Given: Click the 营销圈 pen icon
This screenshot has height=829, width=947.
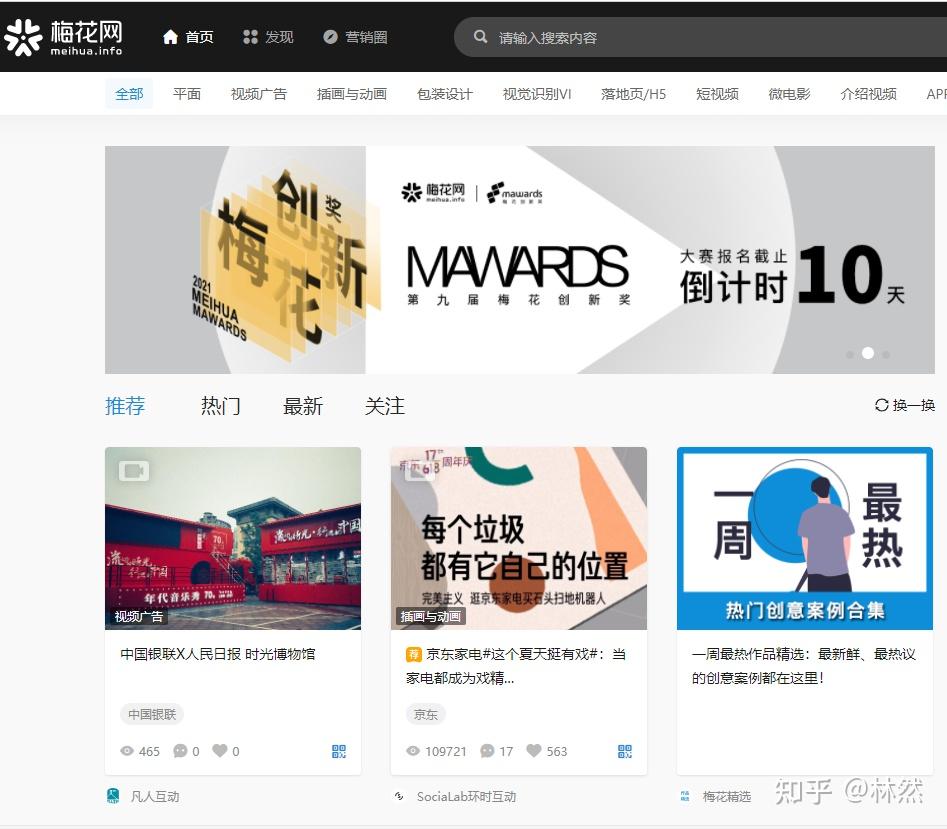Looking at the screenshot, I should pyautogui.click(x=329, y=36).
